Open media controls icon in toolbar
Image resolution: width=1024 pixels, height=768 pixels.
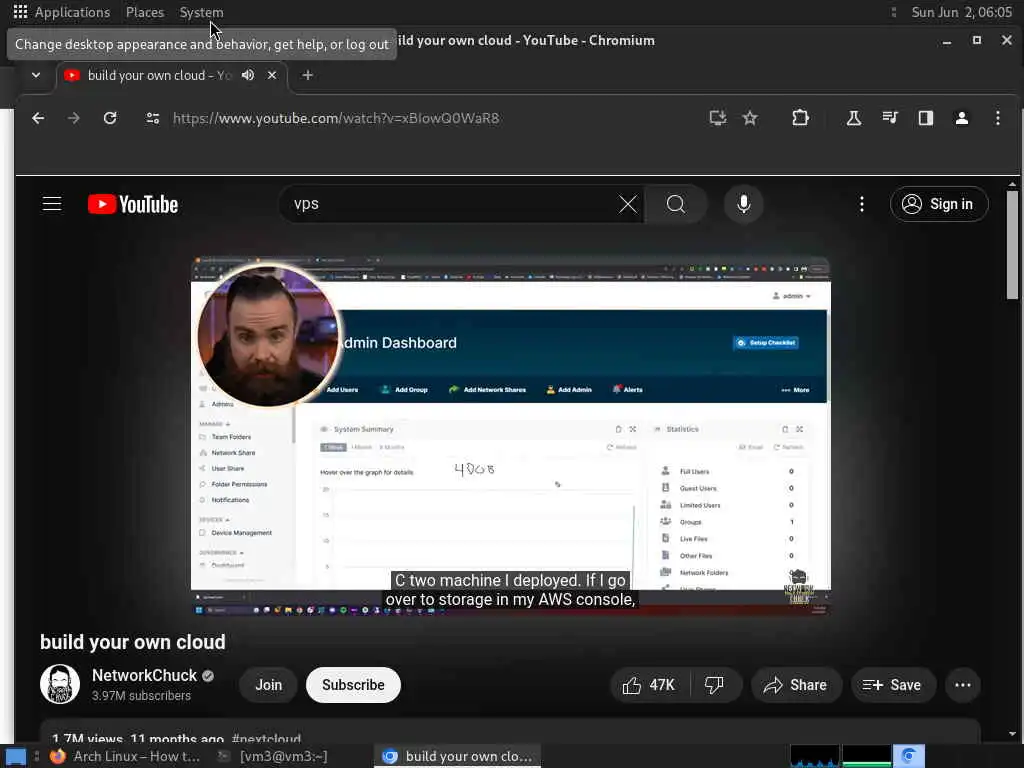click(x=890, y=118)
